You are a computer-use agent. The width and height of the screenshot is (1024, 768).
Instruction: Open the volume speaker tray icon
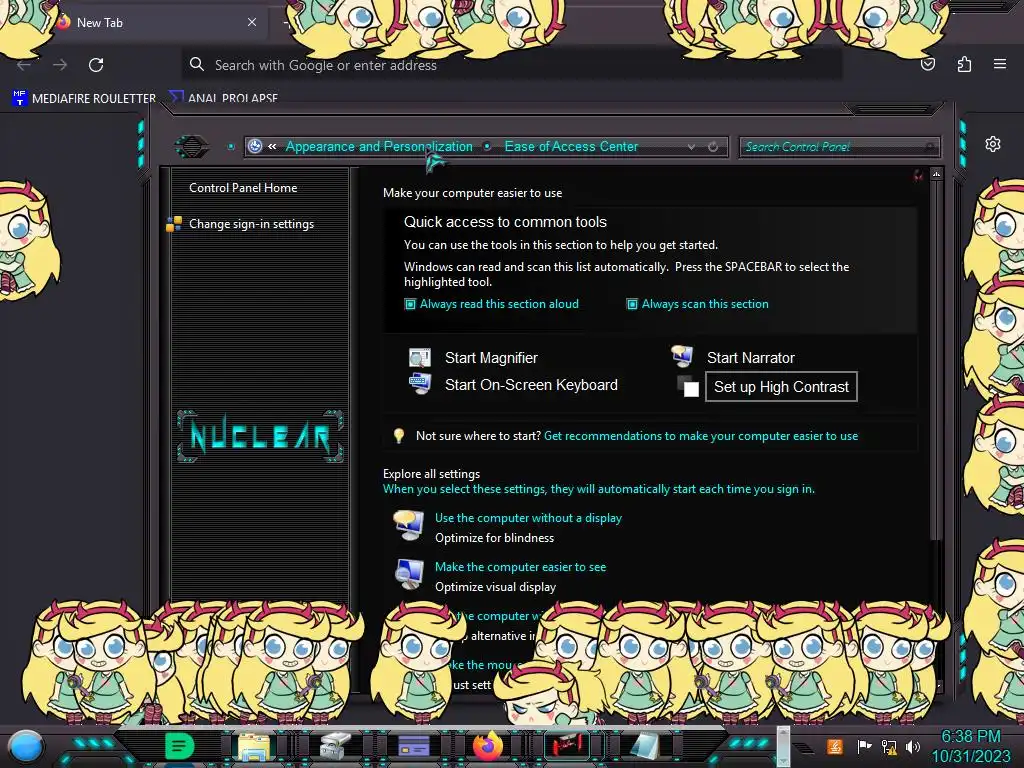coord(912,746)
